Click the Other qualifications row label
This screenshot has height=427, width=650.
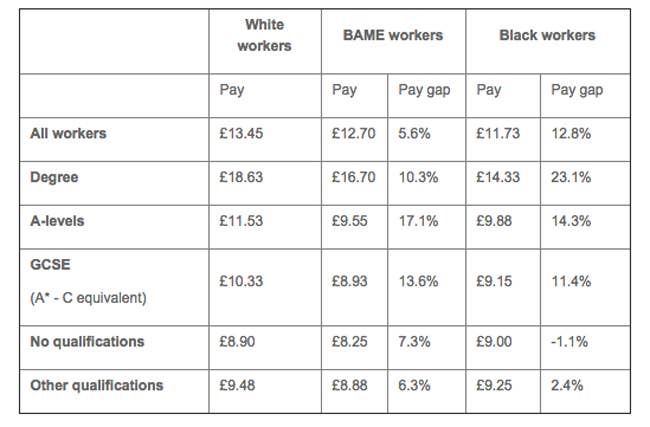point(97,386)
